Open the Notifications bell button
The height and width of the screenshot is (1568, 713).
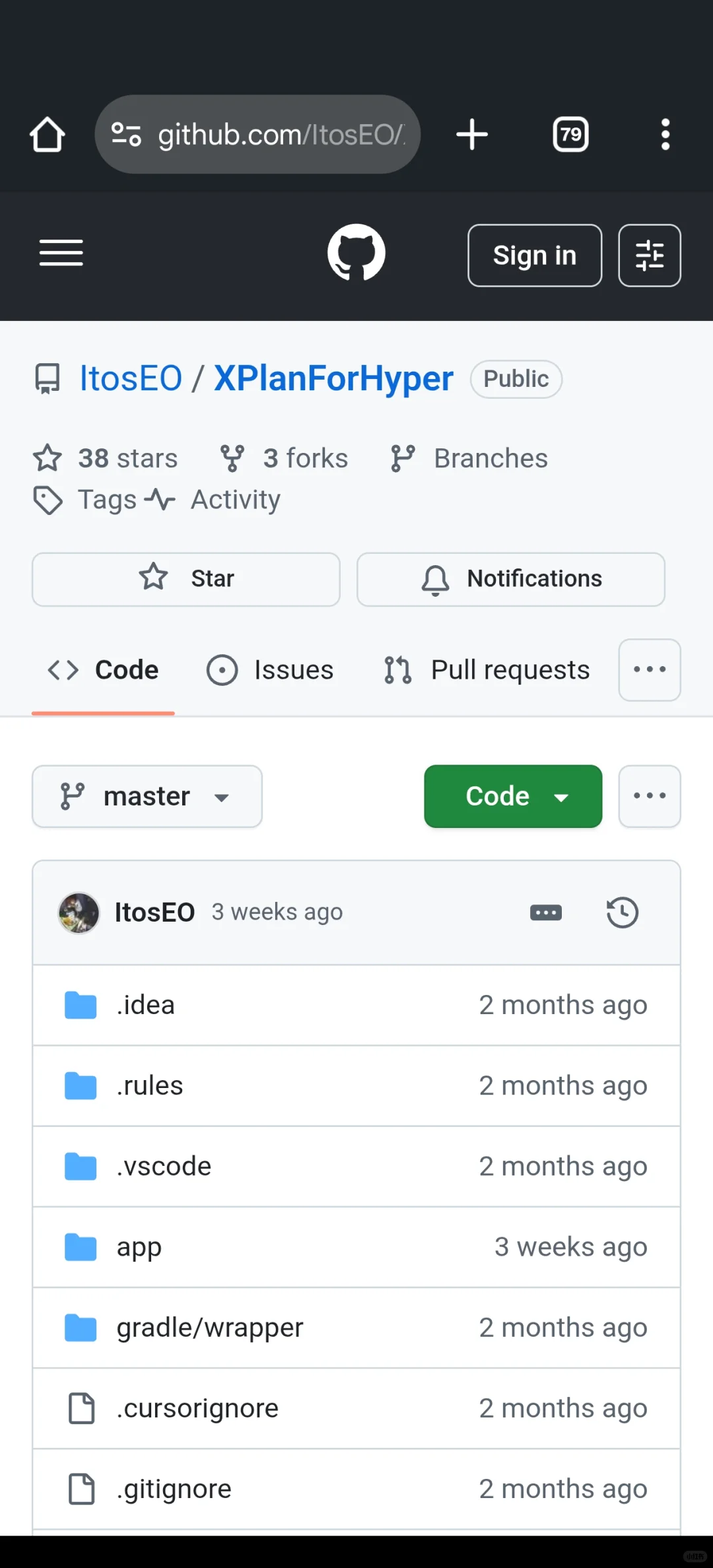pyautogui.click(x=511, y=579)
